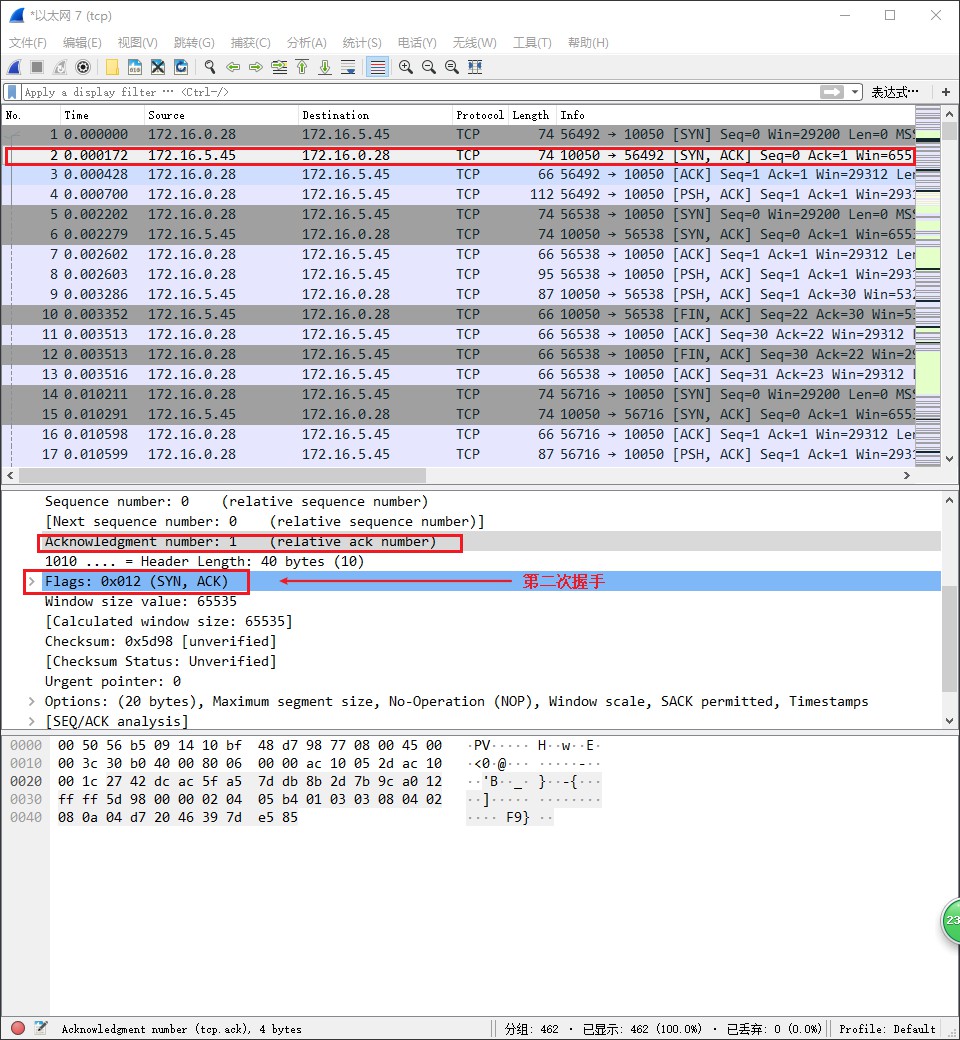Open the 文件(F) menu

tap(28, 42)
